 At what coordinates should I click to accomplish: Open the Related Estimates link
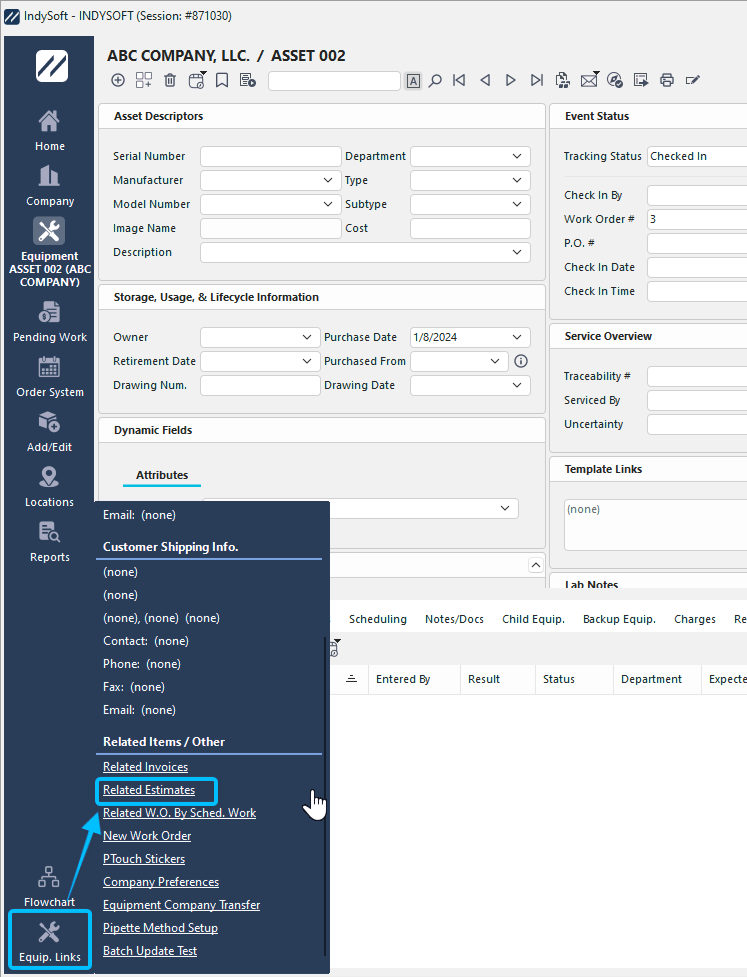(149, 790)
